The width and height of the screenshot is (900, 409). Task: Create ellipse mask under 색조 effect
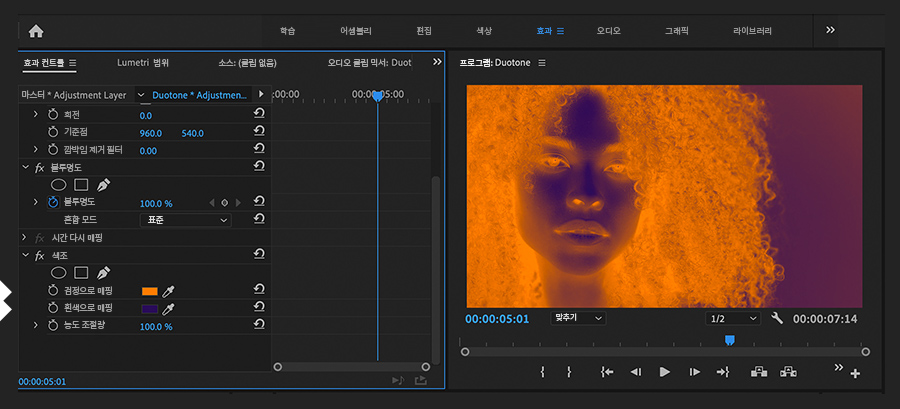click(59, 272)
